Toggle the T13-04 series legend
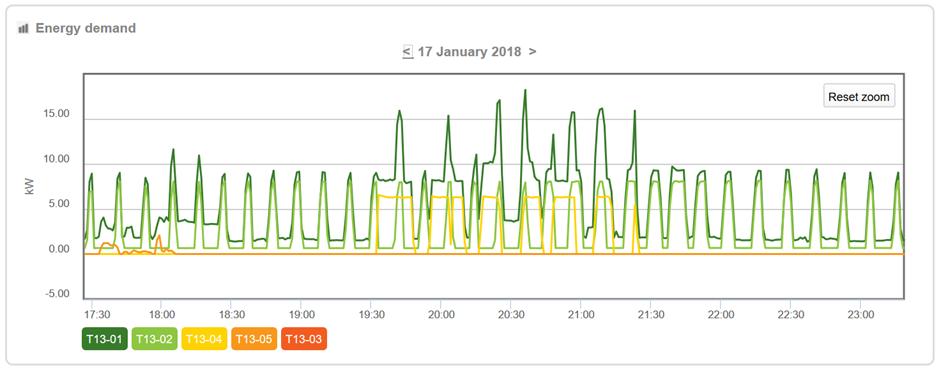Screen dimensions: 941x370 pyautogui.click(x=204, y=339)
